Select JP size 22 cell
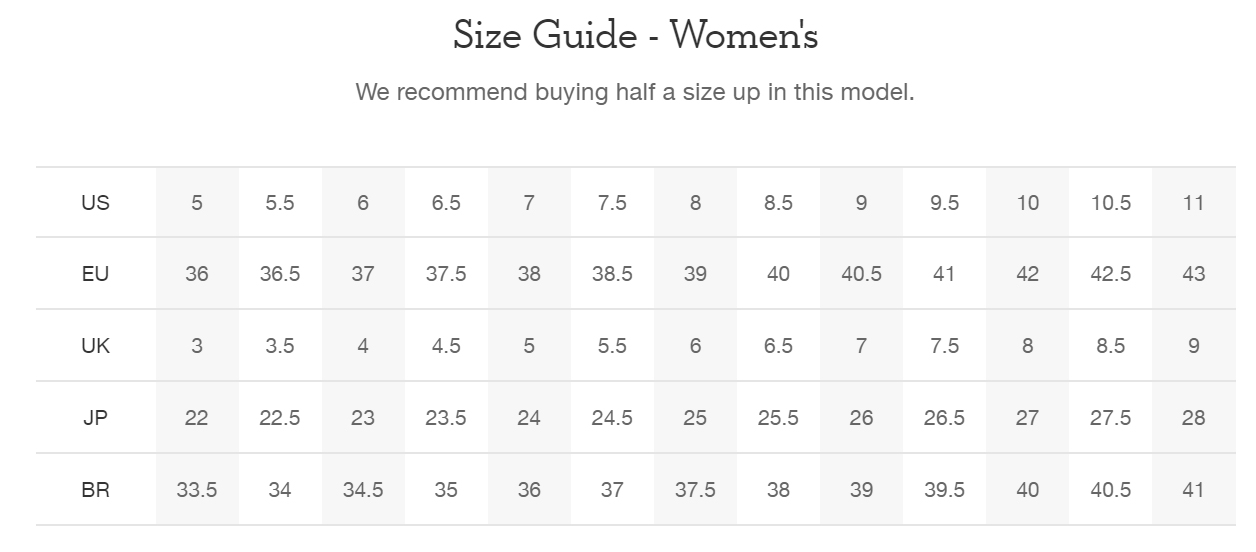The image size is (1256, 552). click(x=197, y=418)
